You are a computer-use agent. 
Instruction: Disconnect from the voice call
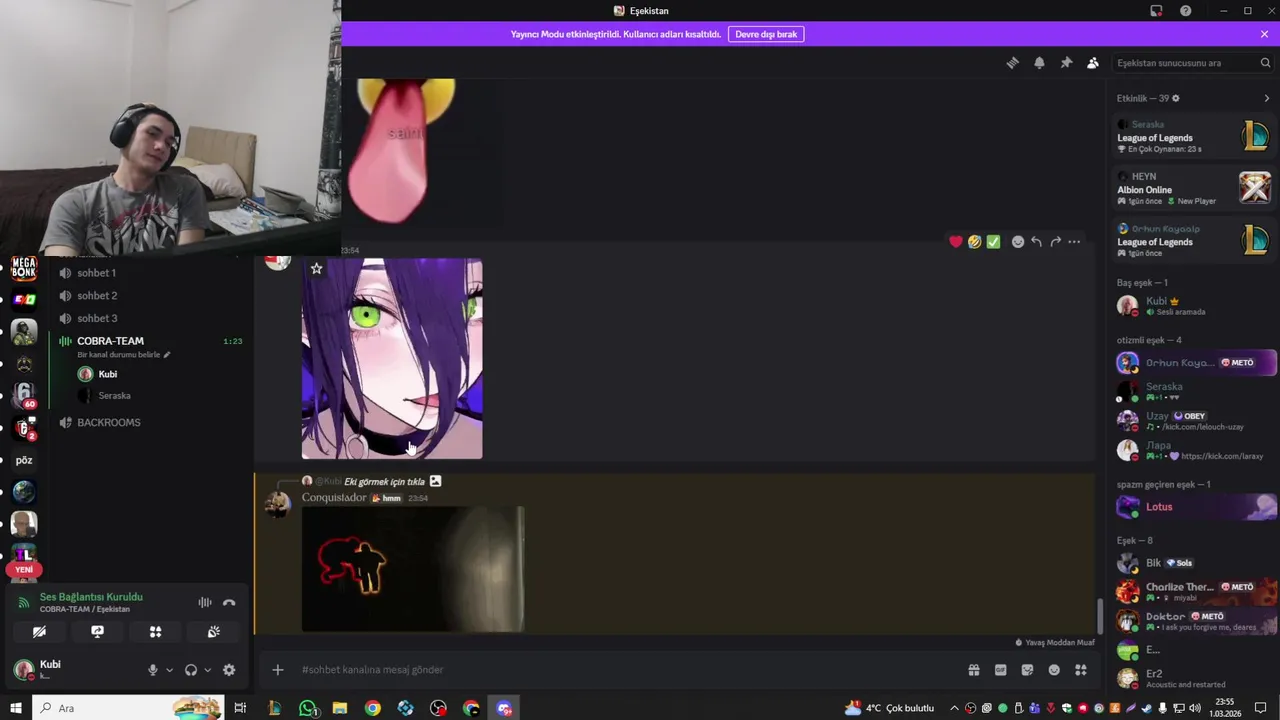(229, 602)
